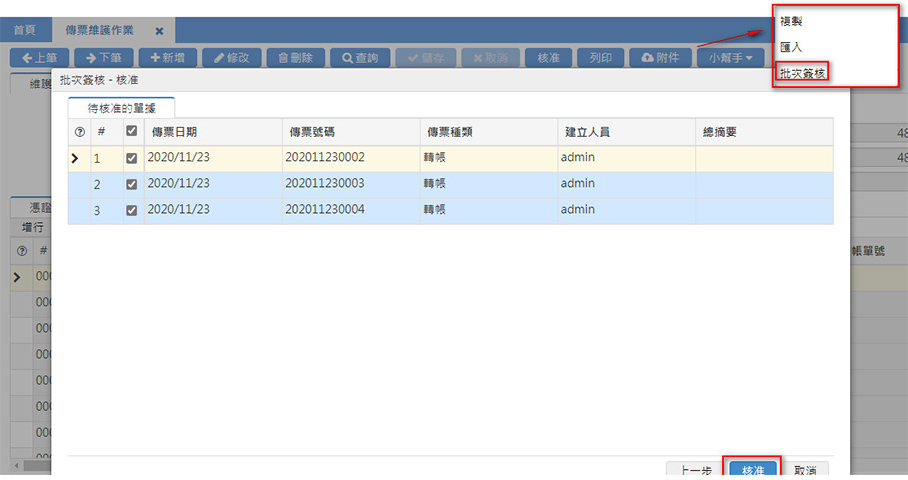
Task: Uncheck voucher 202011230004 row checkbox
Action: pyautogui.click(x=132, y=210)
